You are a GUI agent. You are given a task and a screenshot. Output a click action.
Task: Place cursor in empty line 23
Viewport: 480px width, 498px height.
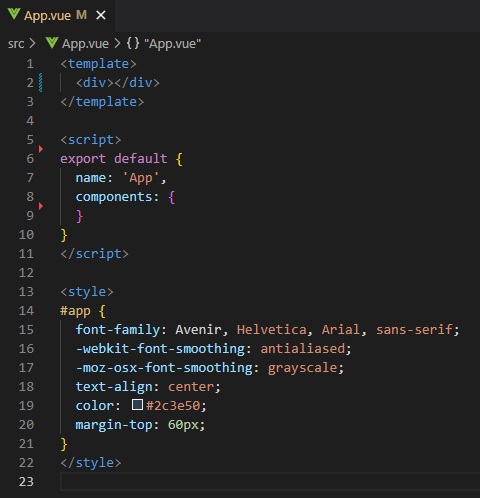tap(270, 482)
